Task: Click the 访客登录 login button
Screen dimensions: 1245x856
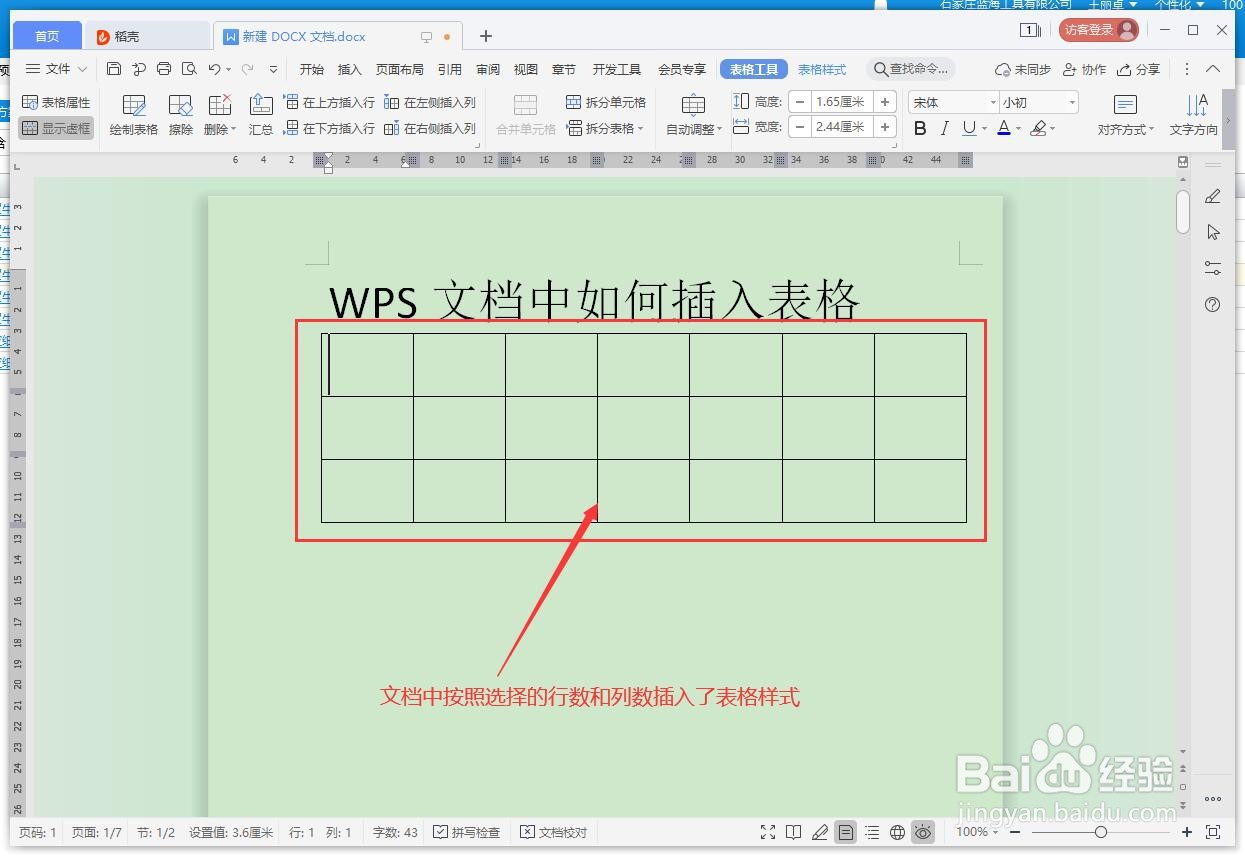Action: pos(1098,30)
